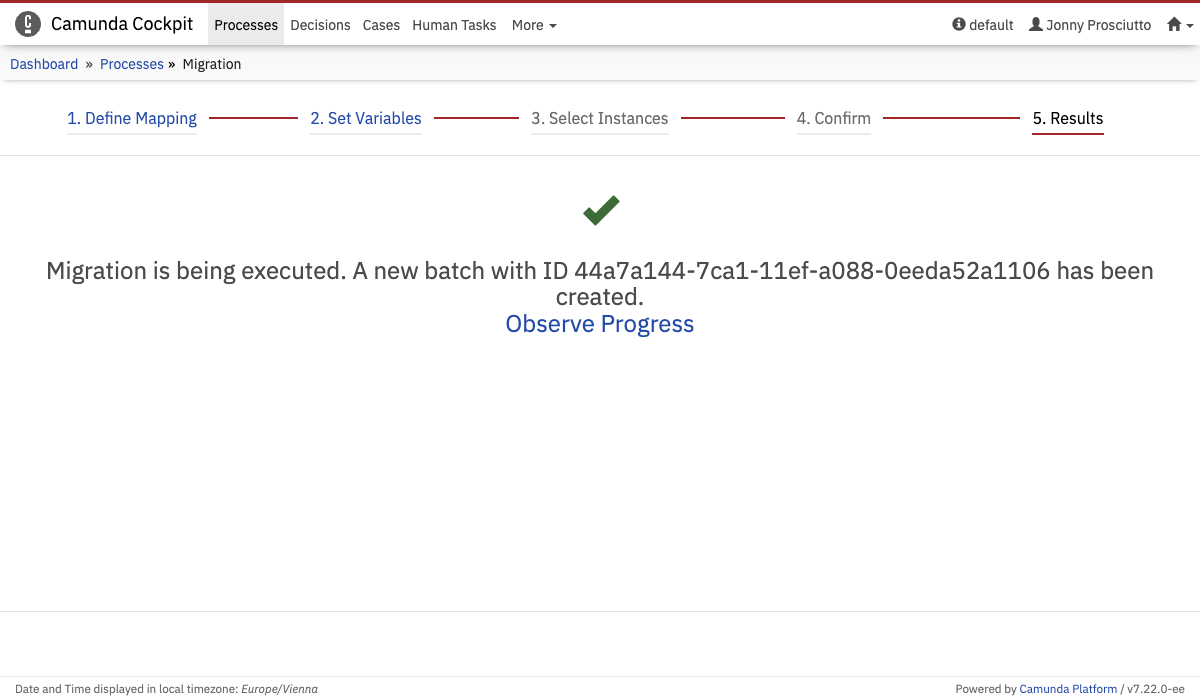Screen dimensions: 1200x700
Task: Click the info icon beside default
Action: (959, 25)
